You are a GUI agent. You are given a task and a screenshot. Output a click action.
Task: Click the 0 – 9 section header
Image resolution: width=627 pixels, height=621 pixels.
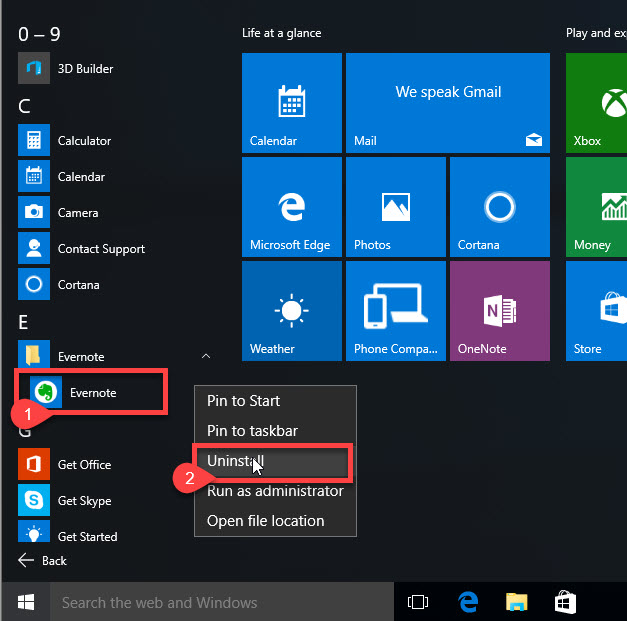[x=39, y=34]
